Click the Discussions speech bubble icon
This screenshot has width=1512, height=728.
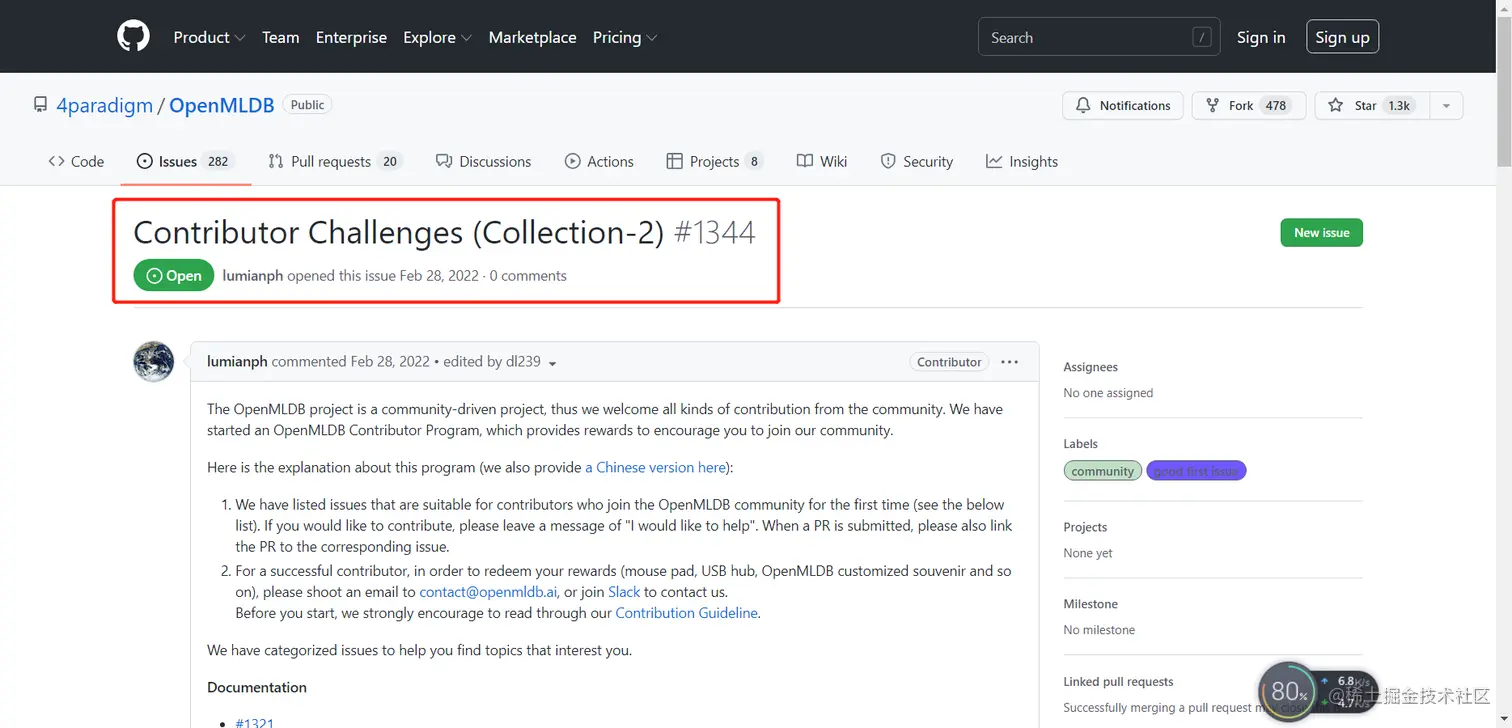444,161
